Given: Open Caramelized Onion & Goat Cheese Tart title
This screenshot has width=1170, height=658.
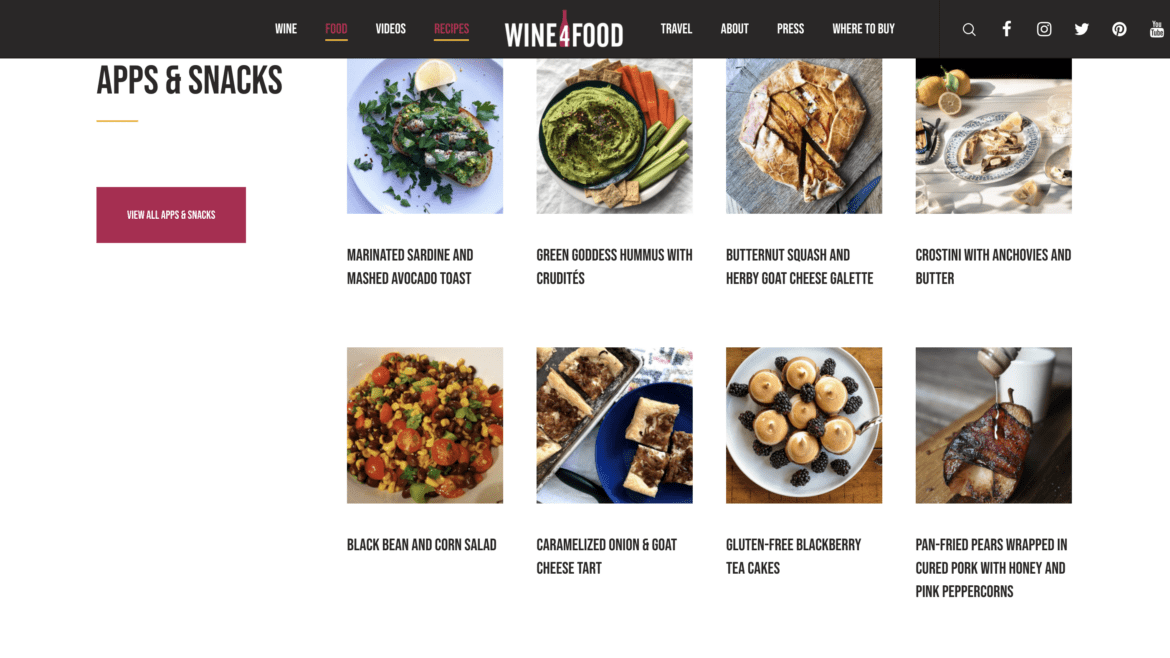Looking at the screenshot, I should [x=607, y=557].
